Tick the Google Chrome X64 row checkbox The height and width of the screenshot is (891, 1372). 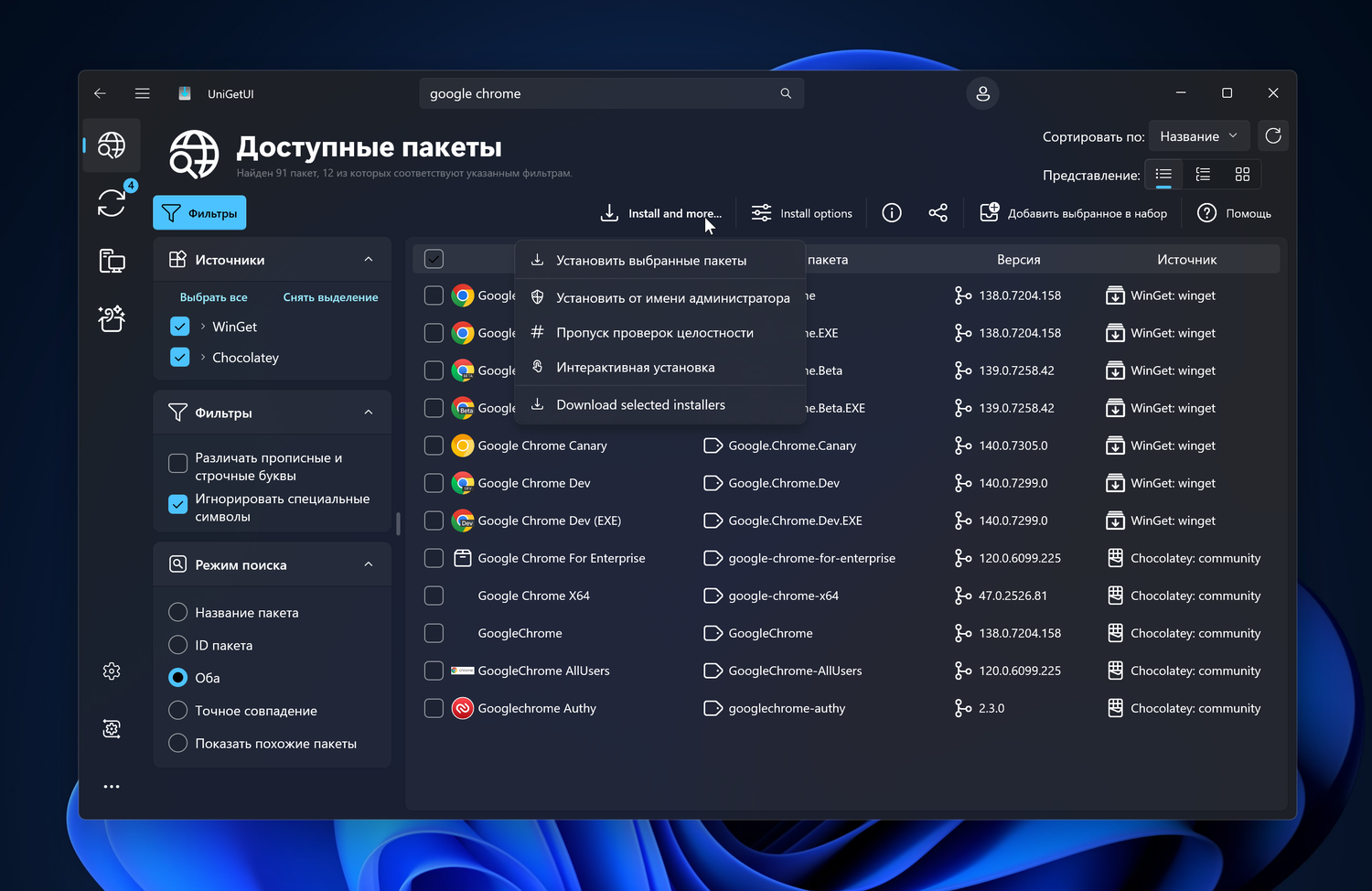pyautogui.click(x=434, y=596)
